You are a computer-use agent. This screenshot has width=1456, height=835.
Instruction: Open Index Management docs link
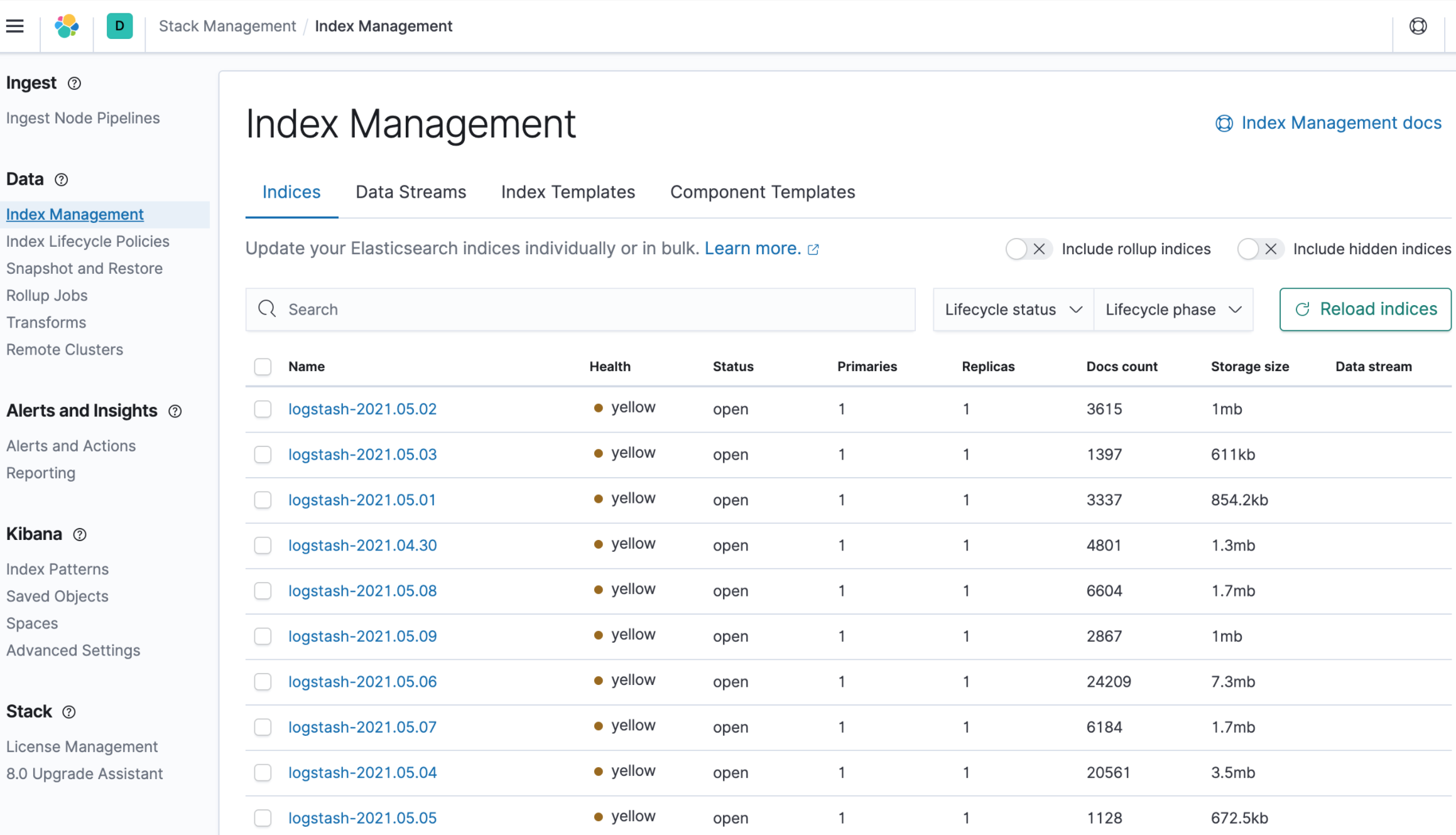1340,123
